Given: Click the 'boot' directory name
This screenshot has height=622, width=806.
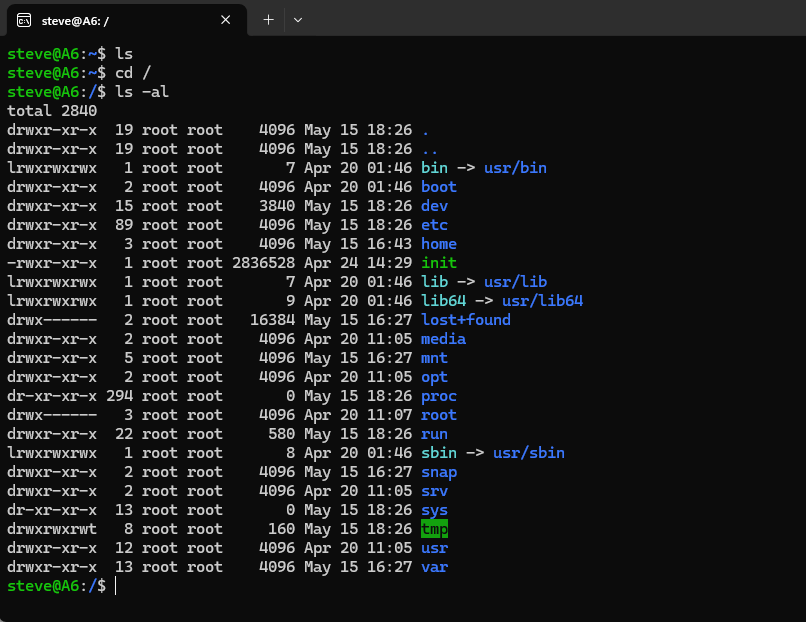Looking at the screenshot, I should [438, 187].
